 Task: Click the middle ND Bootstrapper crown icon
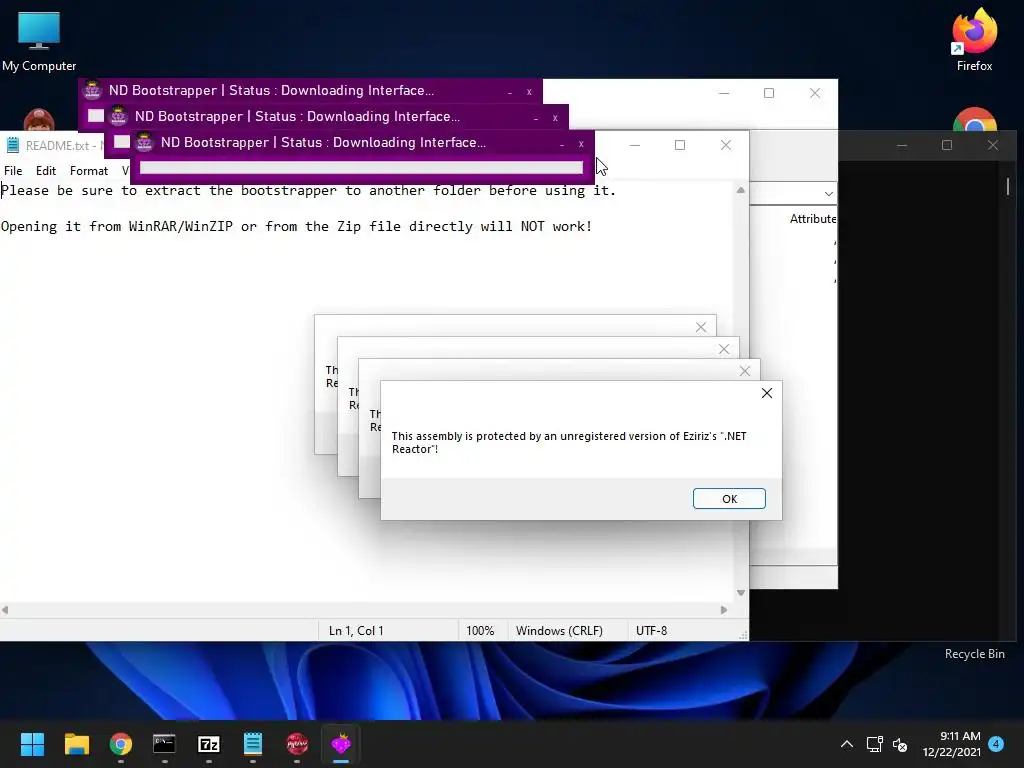tap(118, 116)
